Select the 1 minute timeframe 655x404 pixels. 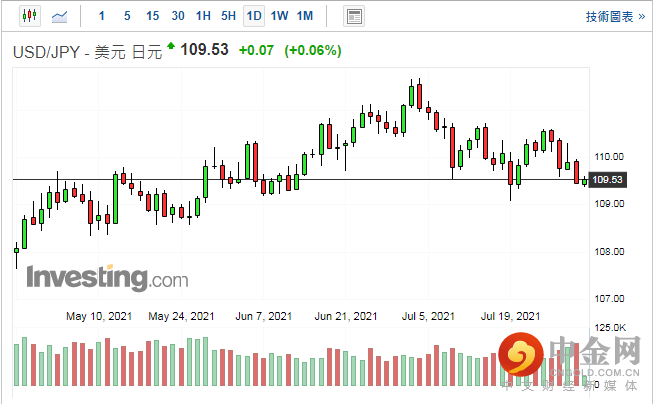click(101, 16)
